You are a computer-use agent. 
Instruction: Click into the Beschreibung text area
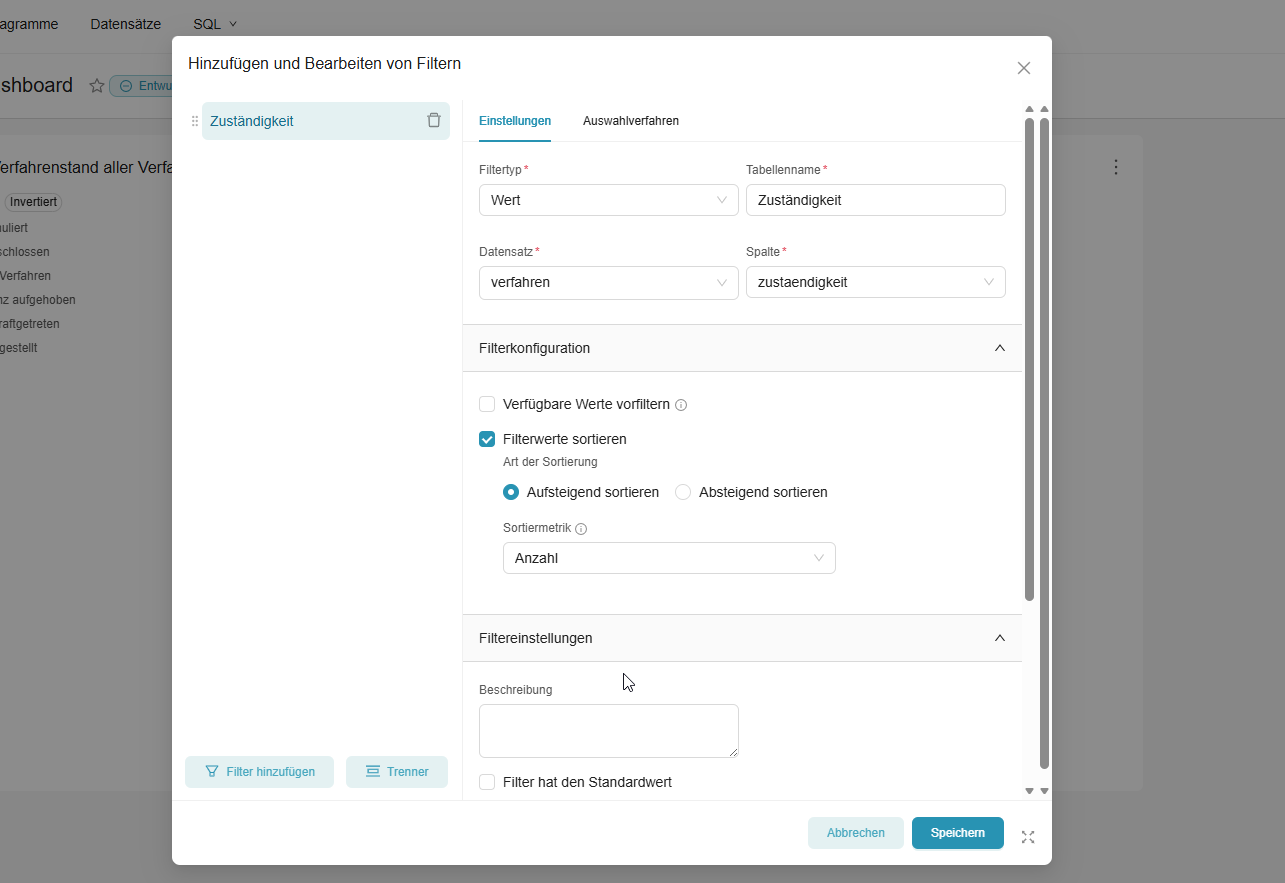click(x=608, y=730)
